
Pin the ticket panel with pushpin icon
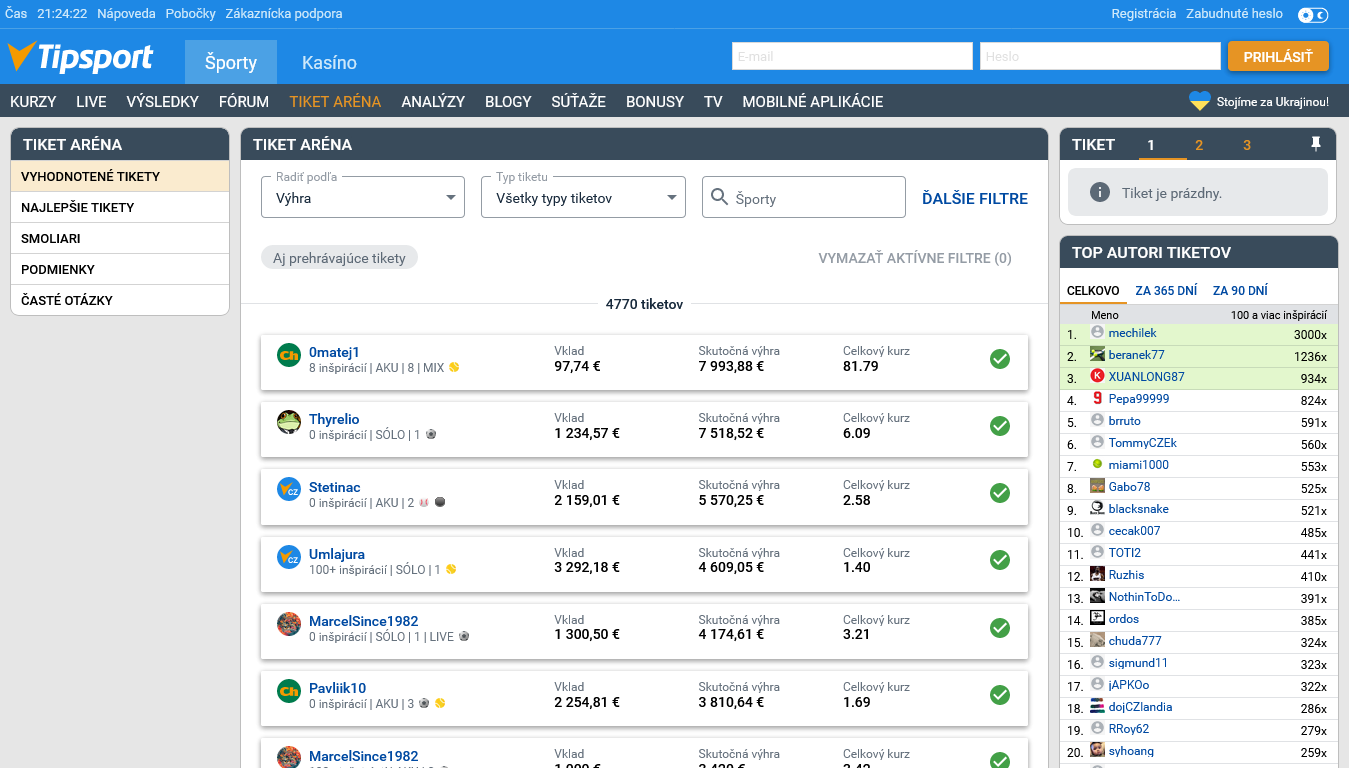[x=1316, y=144]
